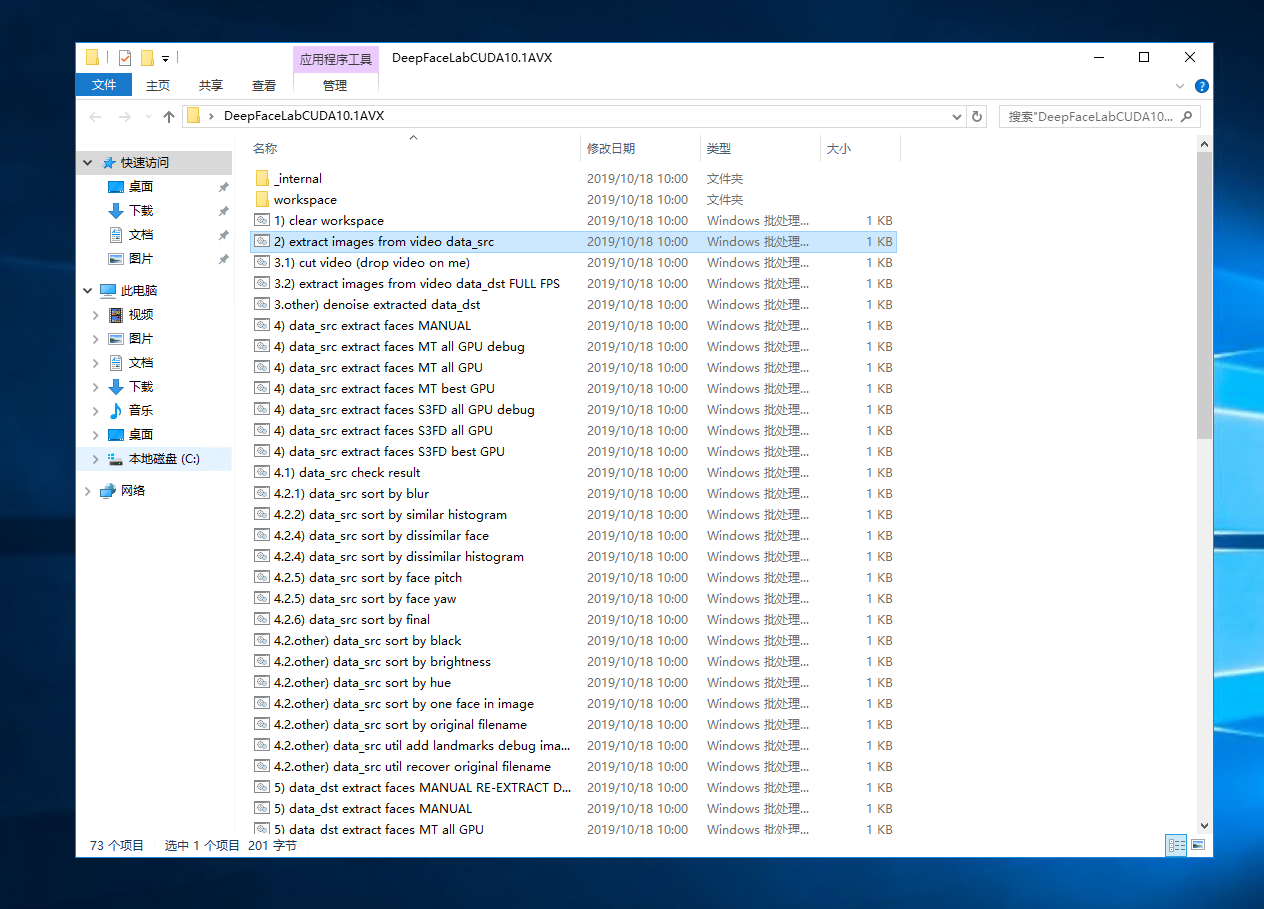Open the Customize Quick Access Toolbar dropdown
The image size is (1264, 909).
pos(166,58)
